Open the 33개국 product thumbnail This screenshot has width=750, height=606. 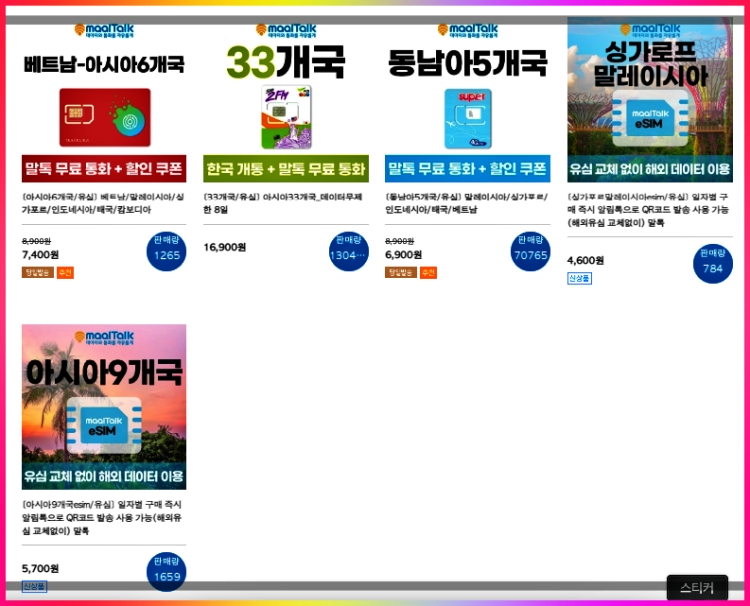[286, 100]
